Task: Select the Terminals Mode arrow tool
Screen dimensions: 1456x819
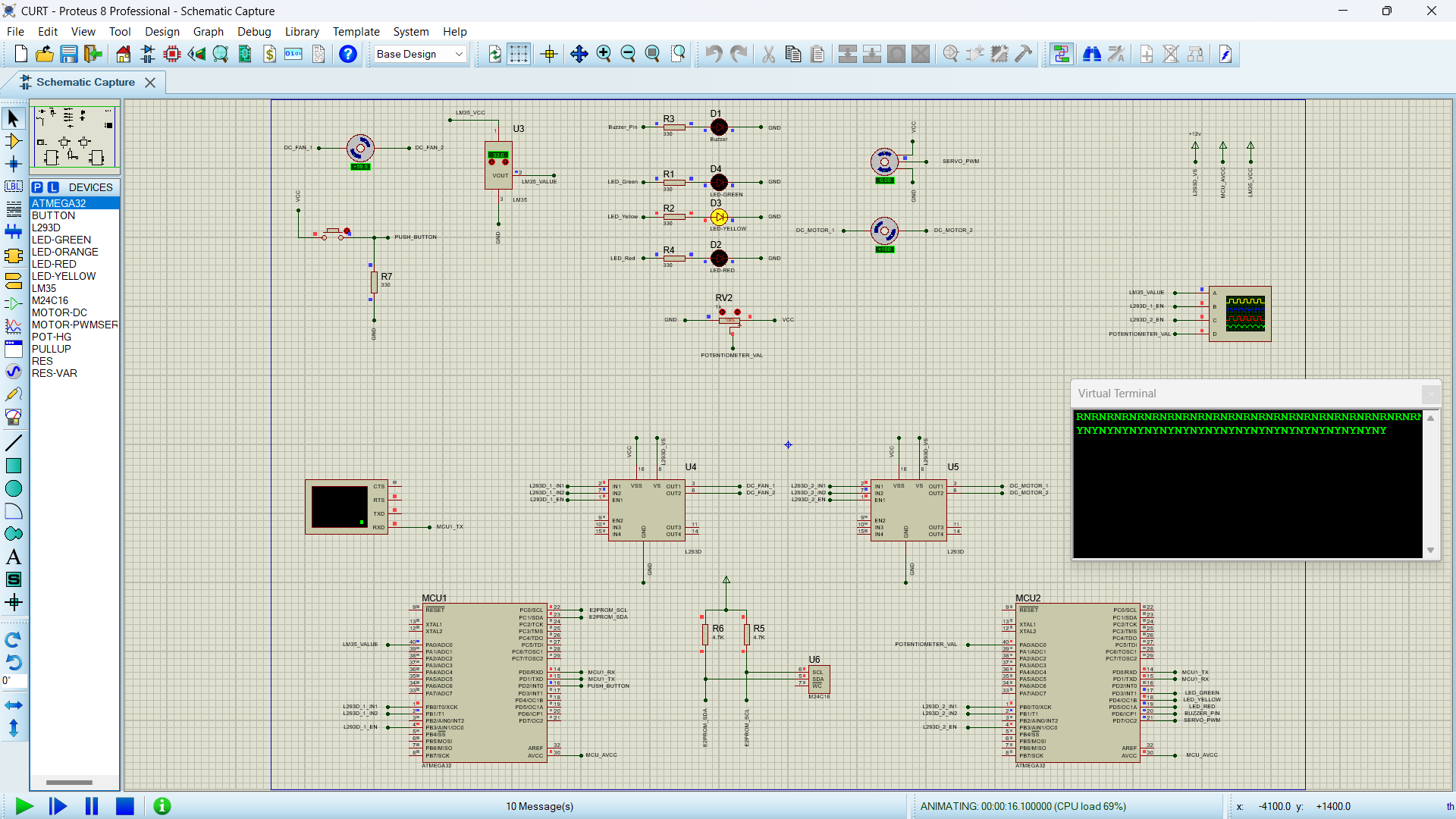Action: (x=13, y=279)
